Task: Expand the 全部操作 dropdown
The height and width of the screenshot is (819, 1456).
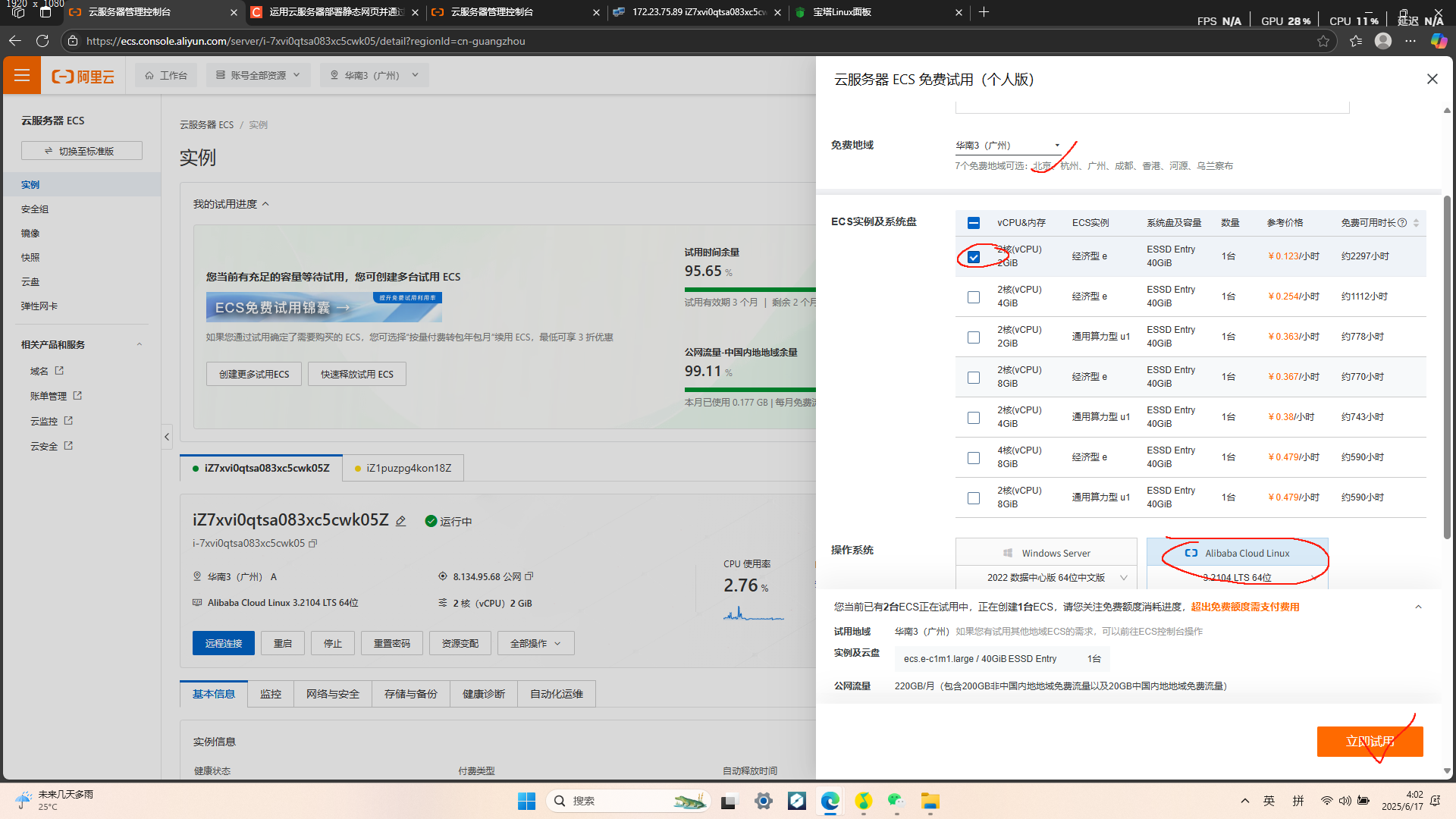Action: tap(535, 644)
